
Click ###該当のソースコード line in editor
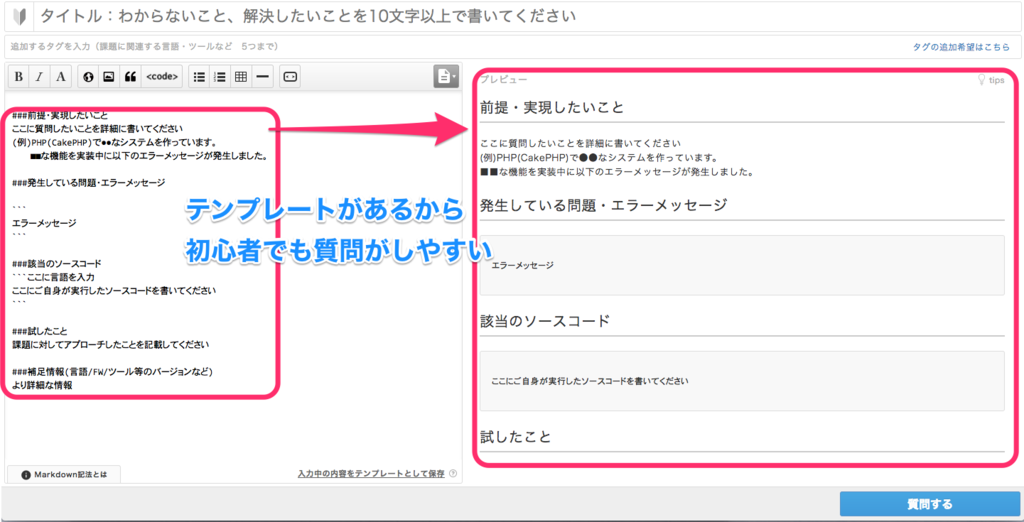click(57, 264)
